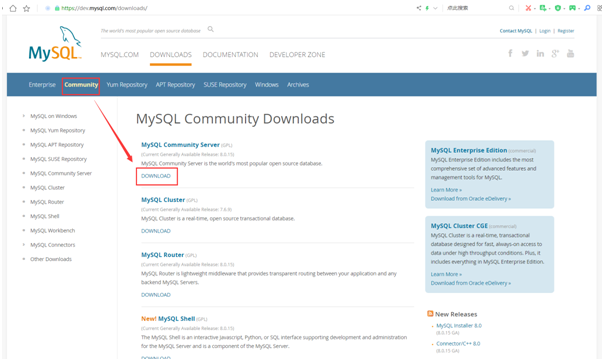The height and width of the screenshot is (361, 604).
Task: Click DOWNLOAD under MySQL Community Server
Action: (x=156, y=176)
